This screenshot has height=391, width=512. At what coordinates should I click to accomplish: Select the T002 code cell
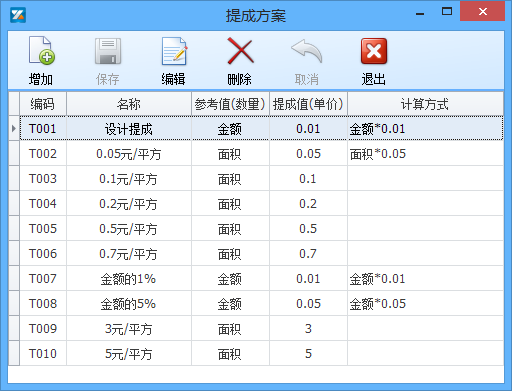43,153
